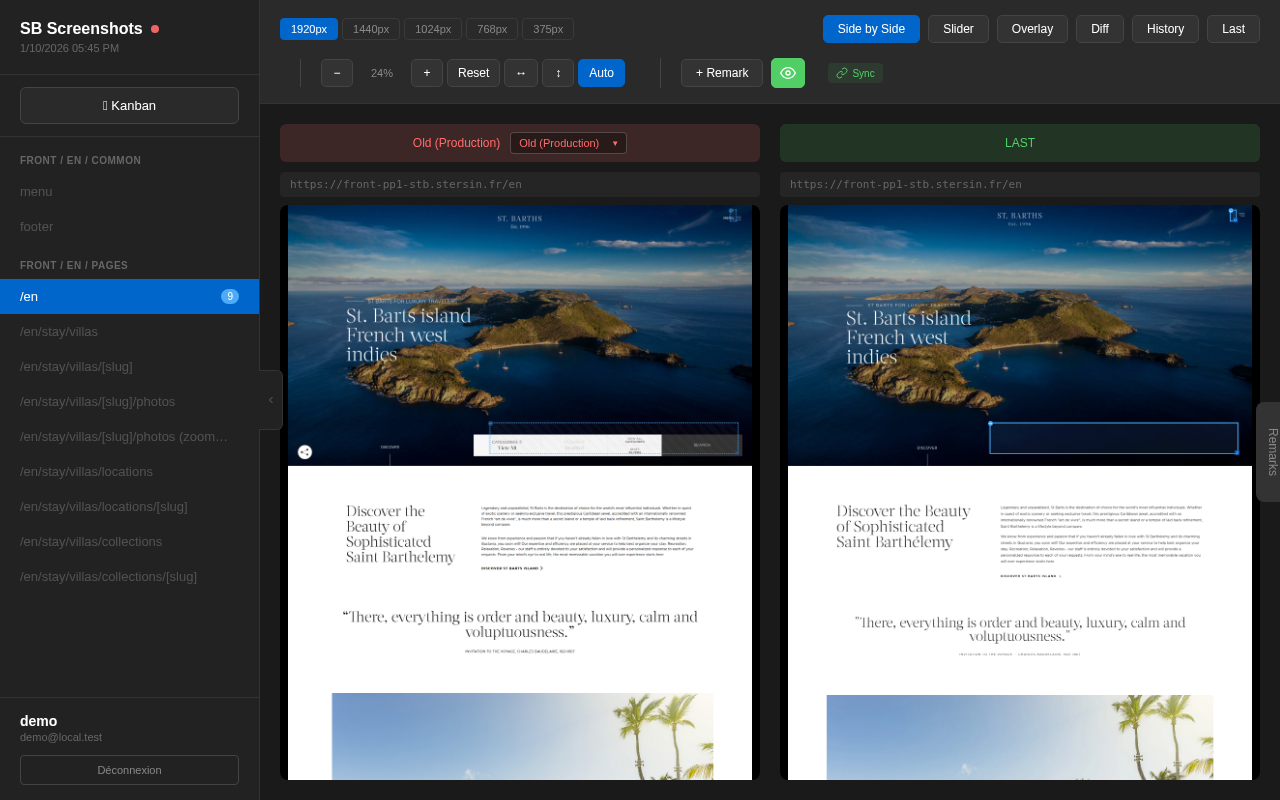Viewport: 1280px width, 800px height.
Task: Click the red status dot beside SB Screenshots
Action: coord(155,29)
